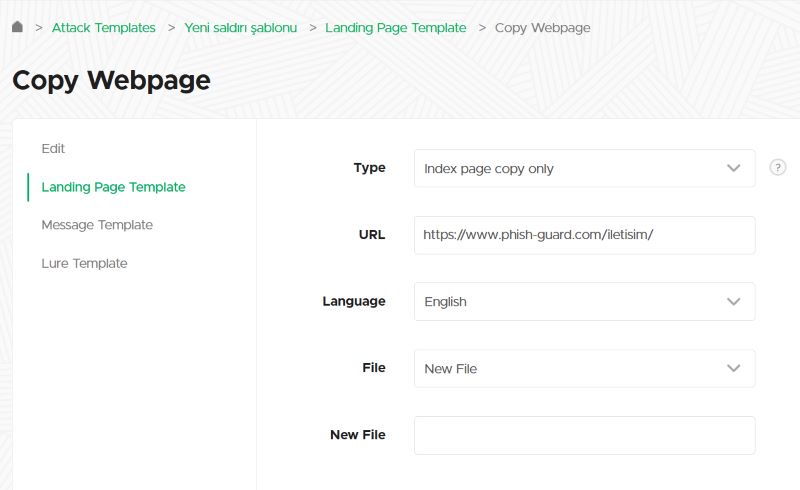The image size is (800, 490).
Task: Click the Copy Webpage page heading
Action: point(111,81)
